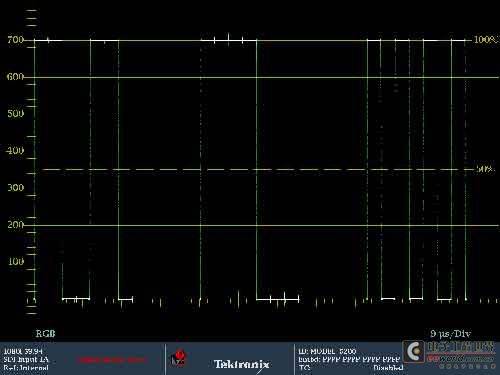
Task: Click the red error text in status bar
Action: coord(111,360)
